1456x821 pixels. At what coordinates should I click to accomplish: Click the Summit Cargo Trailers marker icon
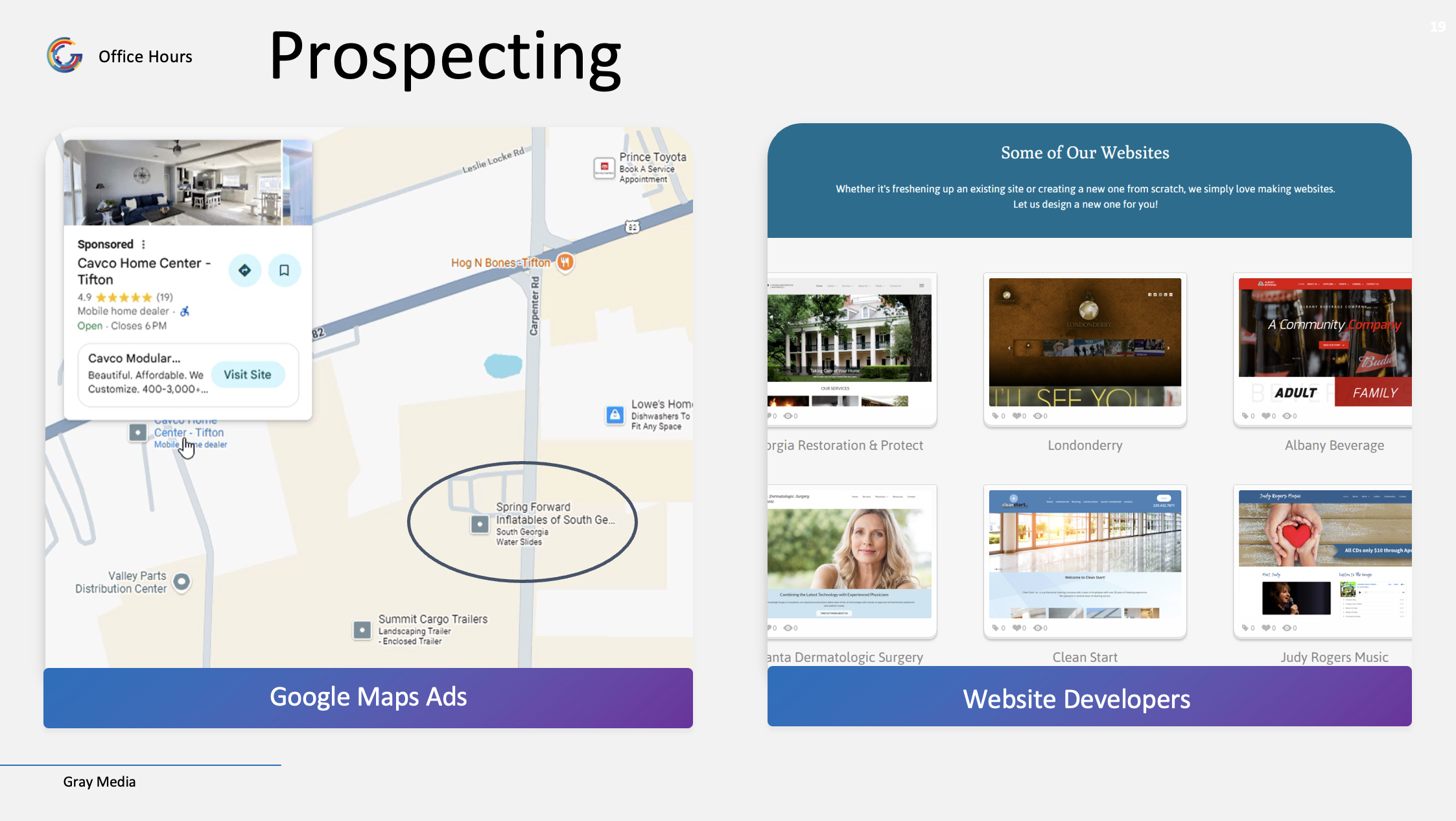[x=362, y=629]
